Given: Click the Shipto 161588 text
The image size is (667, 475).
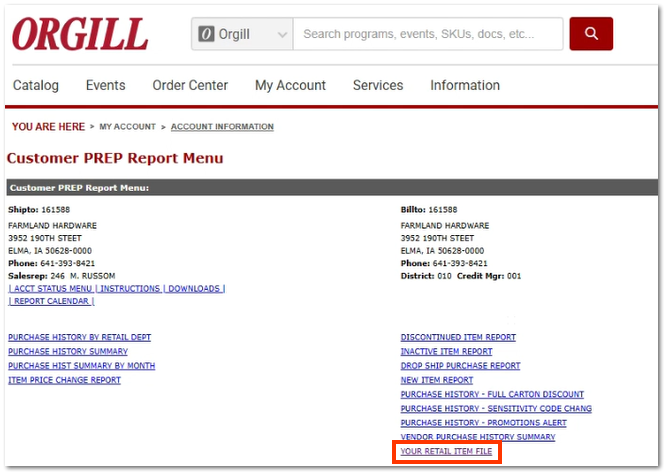Looking at the screenshot, I should (x=39, y=210).
